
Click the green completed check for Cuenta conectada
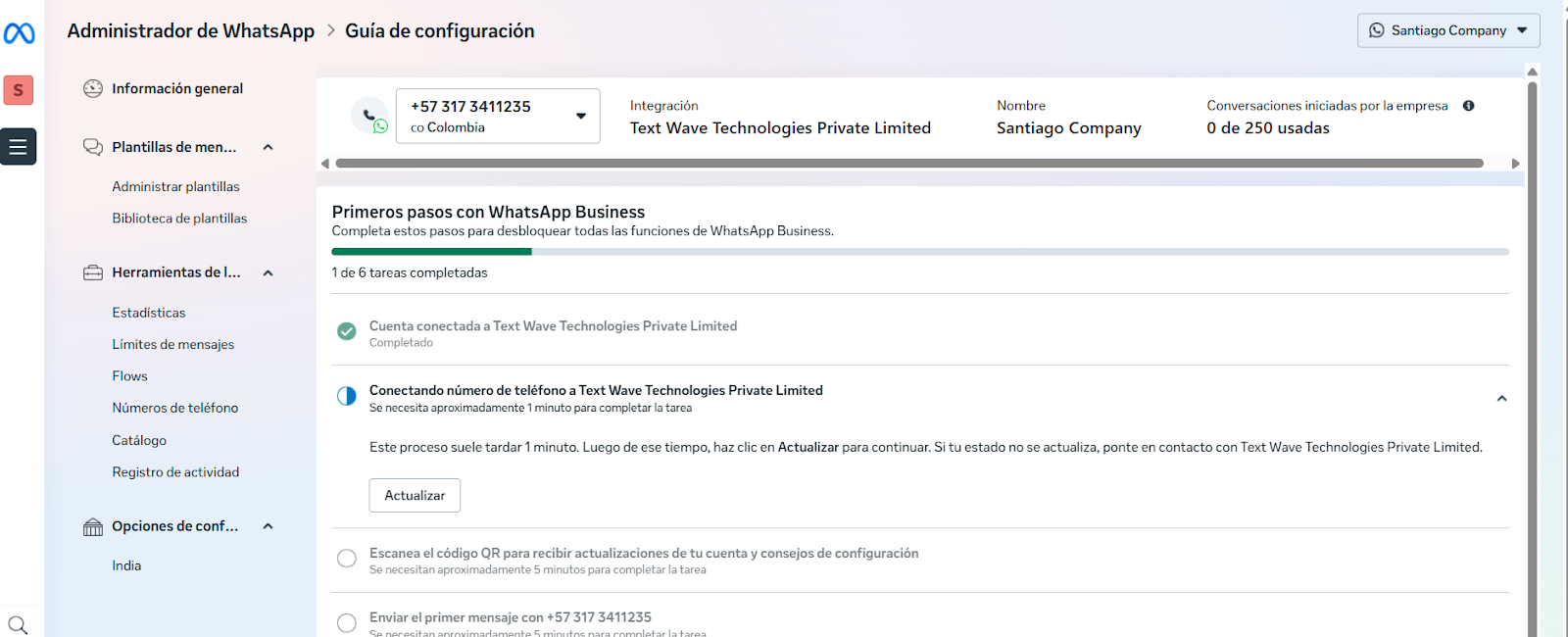click(x=347, y=331)
